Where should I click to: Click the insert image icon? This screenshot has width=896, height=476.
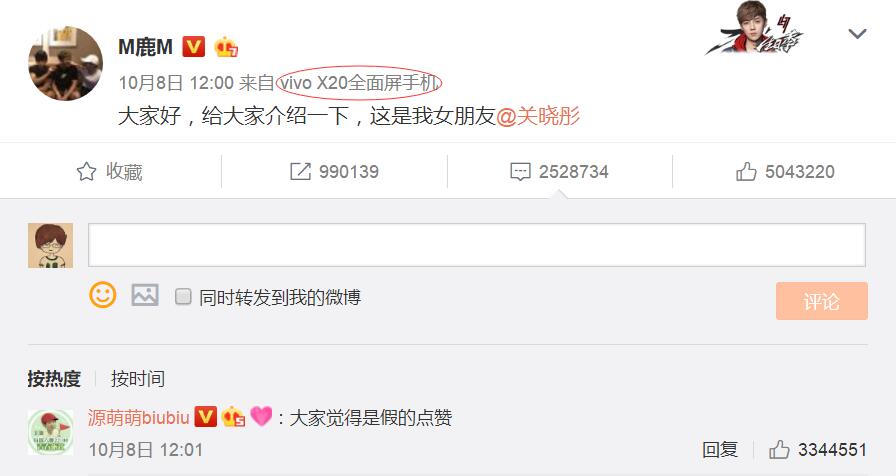click(145, 295)
